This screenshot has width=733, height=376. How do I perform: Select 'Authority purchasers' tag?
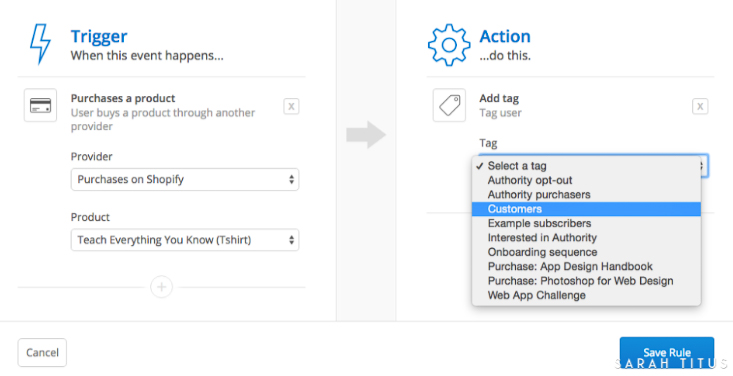(586, 195)
